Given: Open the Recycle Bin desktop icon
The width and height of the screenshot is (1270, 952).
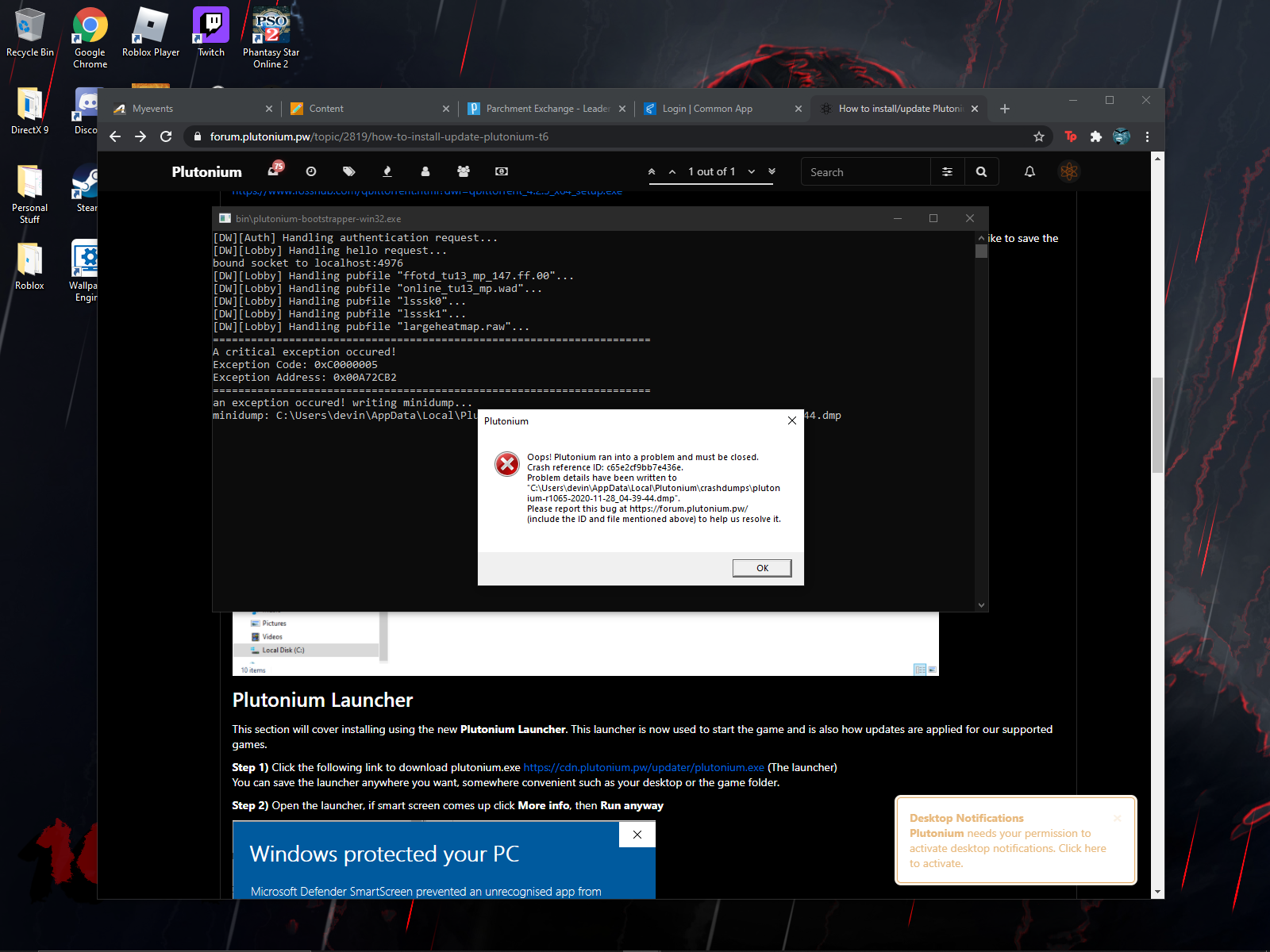Looking at the screenshot, I should point(30,33).
